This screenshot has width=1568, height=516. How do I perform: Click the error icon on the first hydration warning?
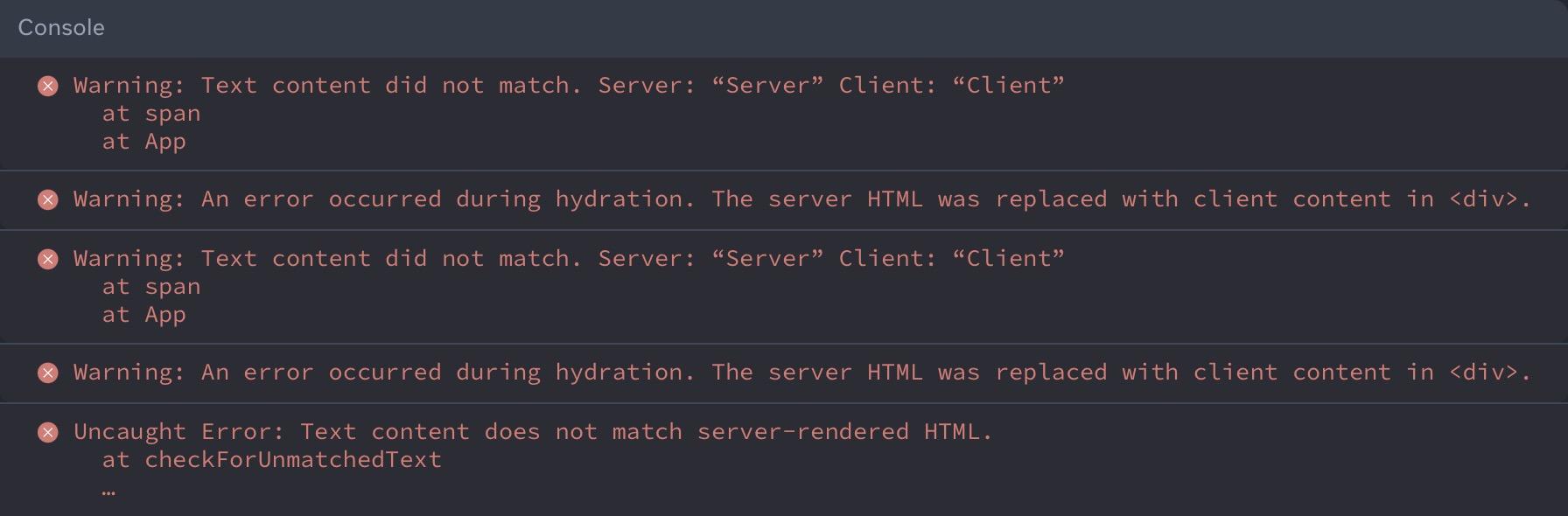[x=48, y=199]
